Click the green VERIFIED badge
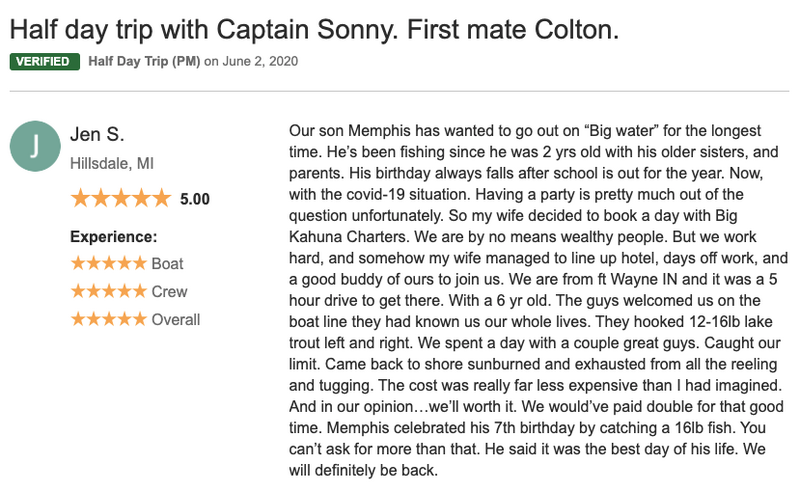The image size is (800, 491). pos(44,61)
